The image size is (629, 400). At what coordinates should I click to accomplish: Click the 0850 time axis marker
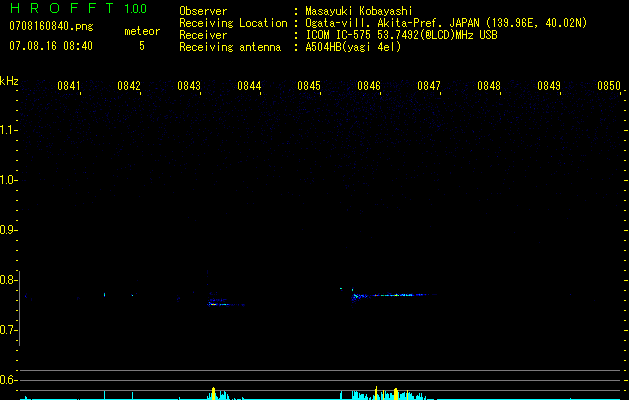point(609,86)
